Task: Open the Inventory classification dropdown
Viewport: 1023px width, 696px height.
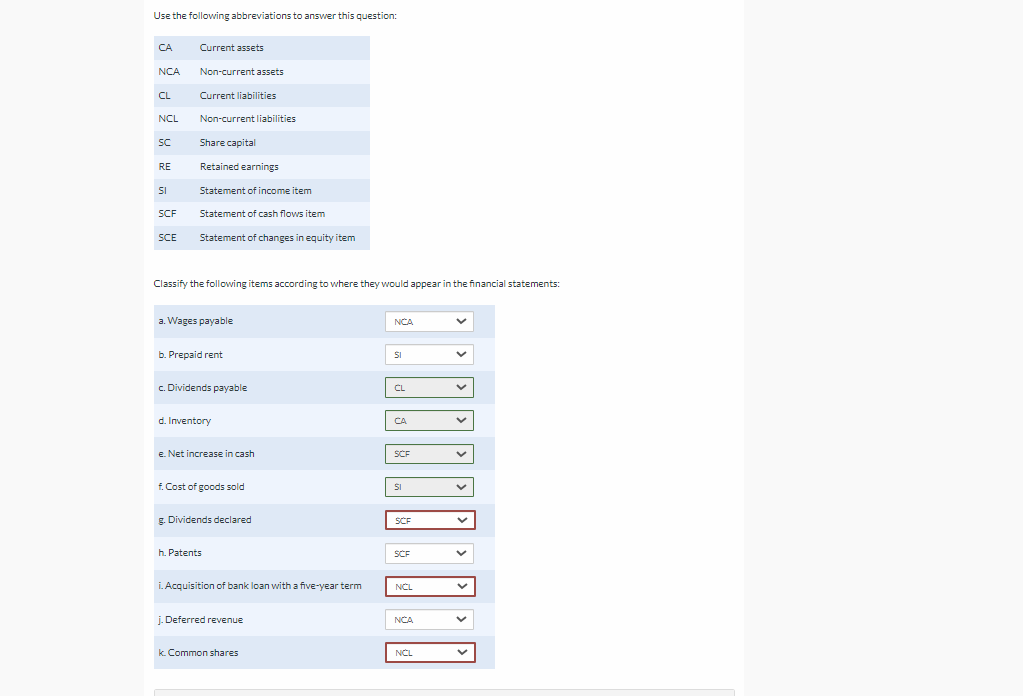Action: click(x=428, y=420)
